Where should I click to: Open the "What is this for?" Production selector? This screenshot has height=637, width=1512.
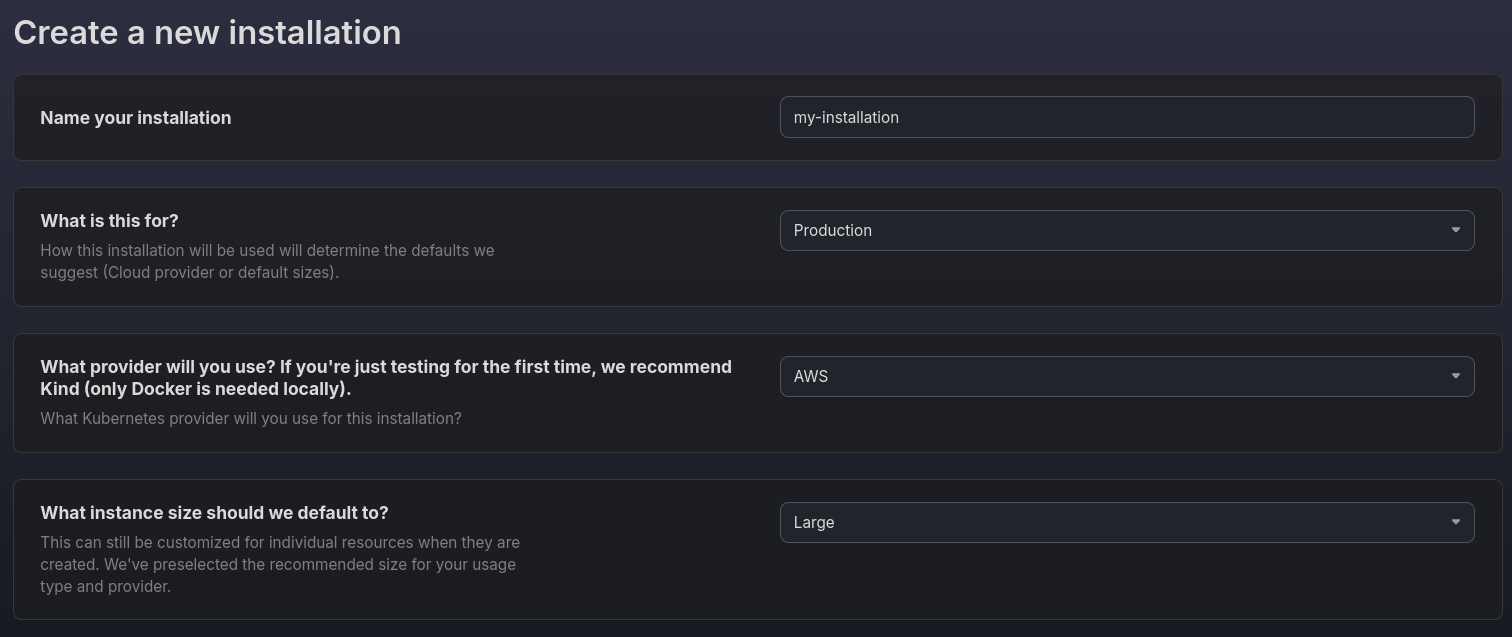(1127, 230)
